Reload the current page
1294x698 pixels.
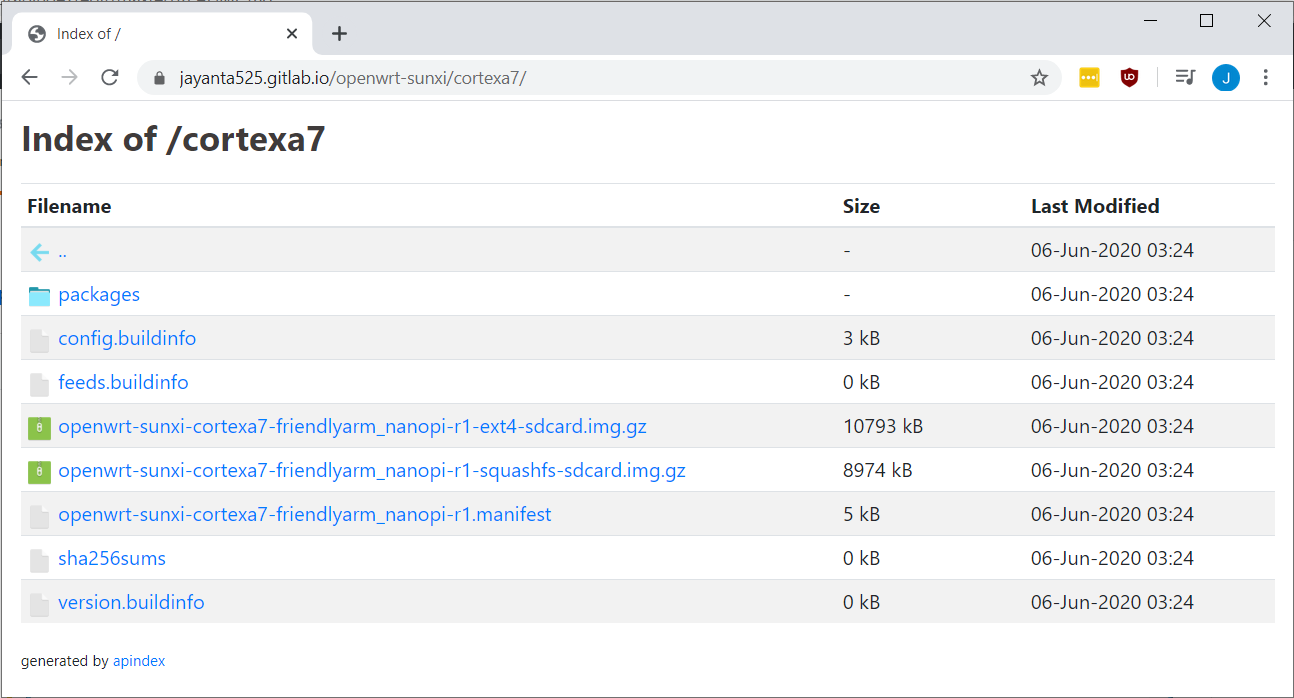[x=110, y=78]
